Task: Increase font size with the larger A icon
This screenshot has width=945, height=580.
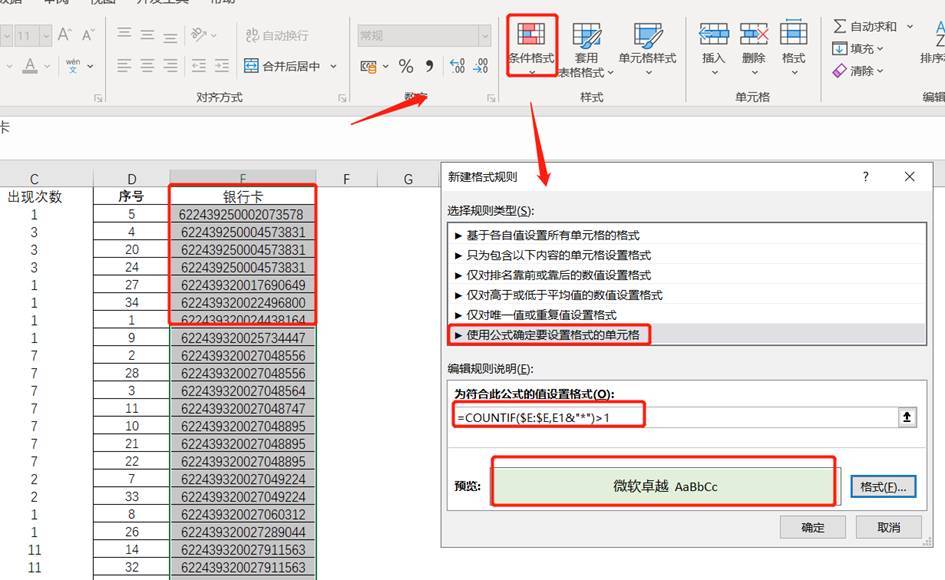Action: point(64,35)
